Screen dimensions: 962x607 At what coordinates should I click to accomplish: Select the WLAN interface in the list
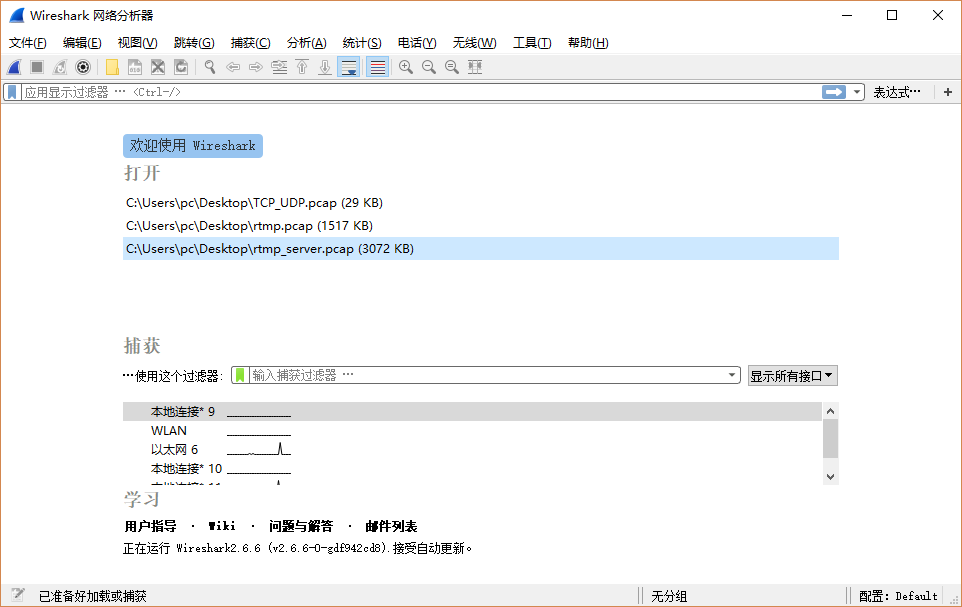tap(169, 430)
